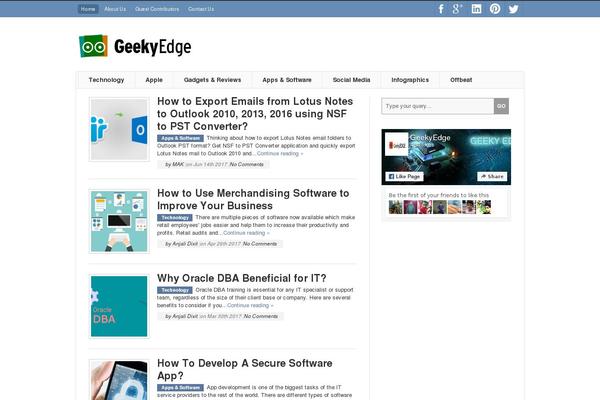Click the GeekyEdge site title text

153,47
